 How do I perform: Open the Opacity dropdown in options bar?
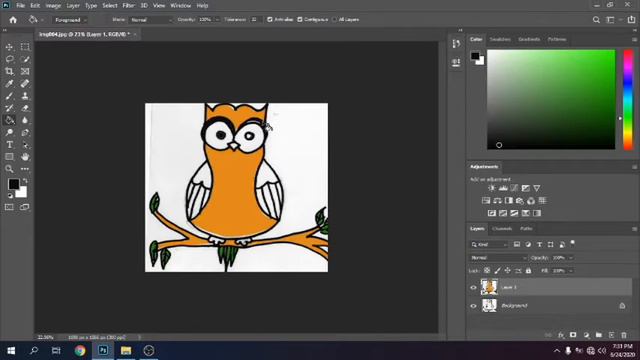[x=217, y=20]
